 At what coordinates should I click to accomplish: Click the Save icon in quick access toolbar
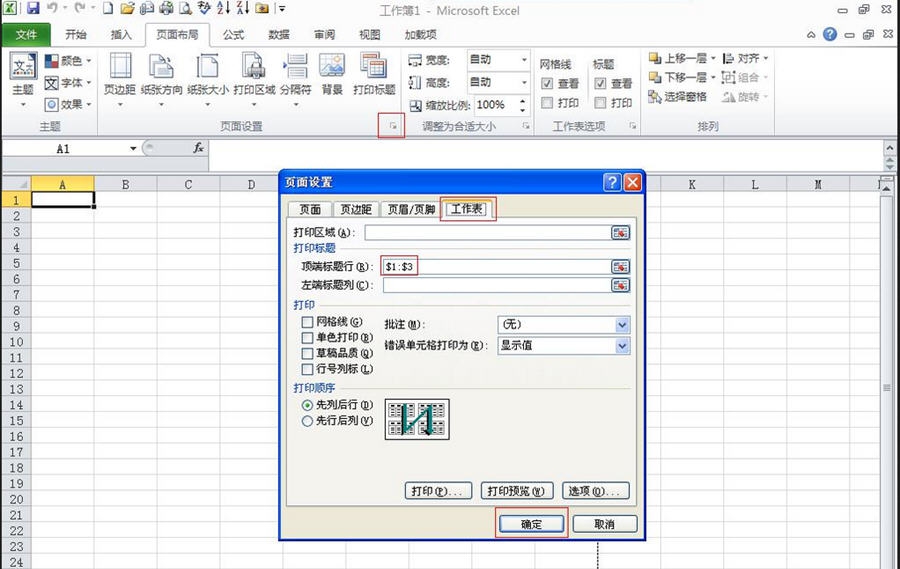click(x=33, y=8)
